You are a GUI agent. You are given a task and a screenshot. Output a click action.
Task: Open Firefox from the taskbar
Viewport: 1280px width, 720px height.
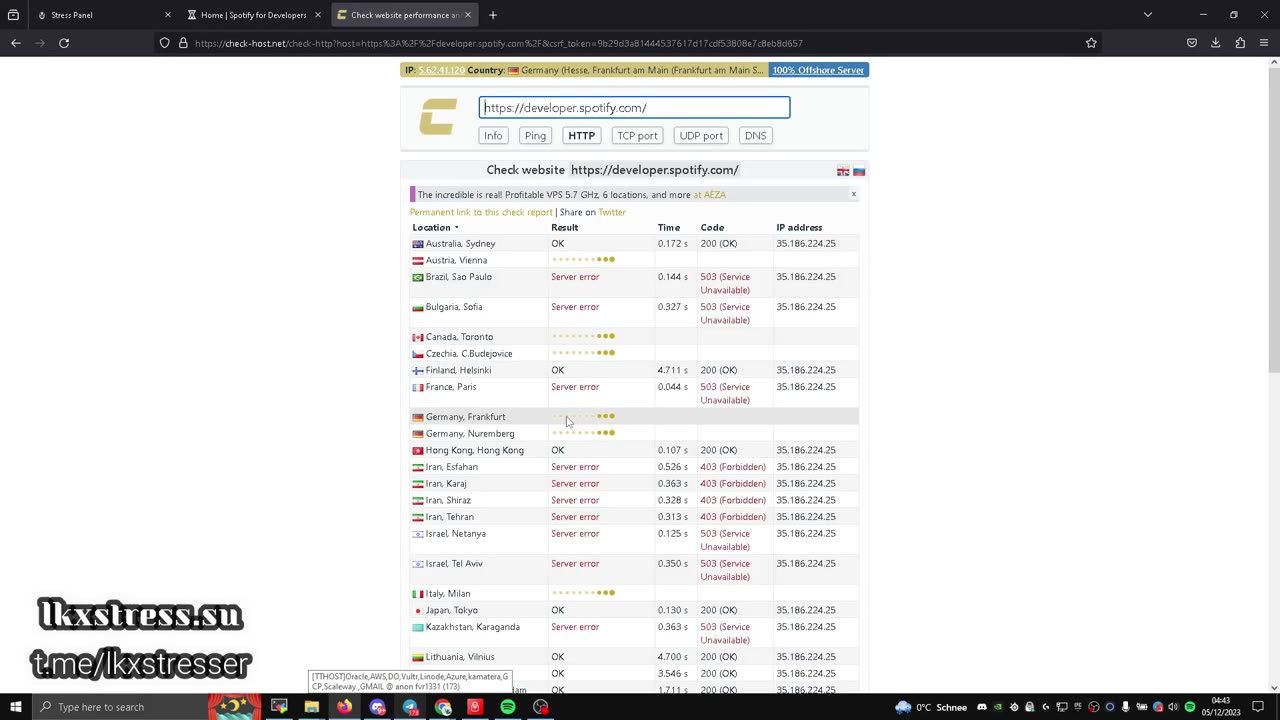(344, 707)
